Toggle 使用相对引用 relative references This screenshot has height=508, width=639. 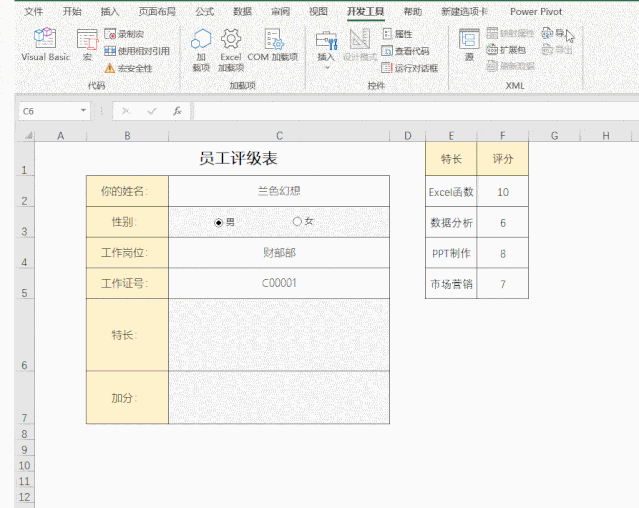[137, 51]
